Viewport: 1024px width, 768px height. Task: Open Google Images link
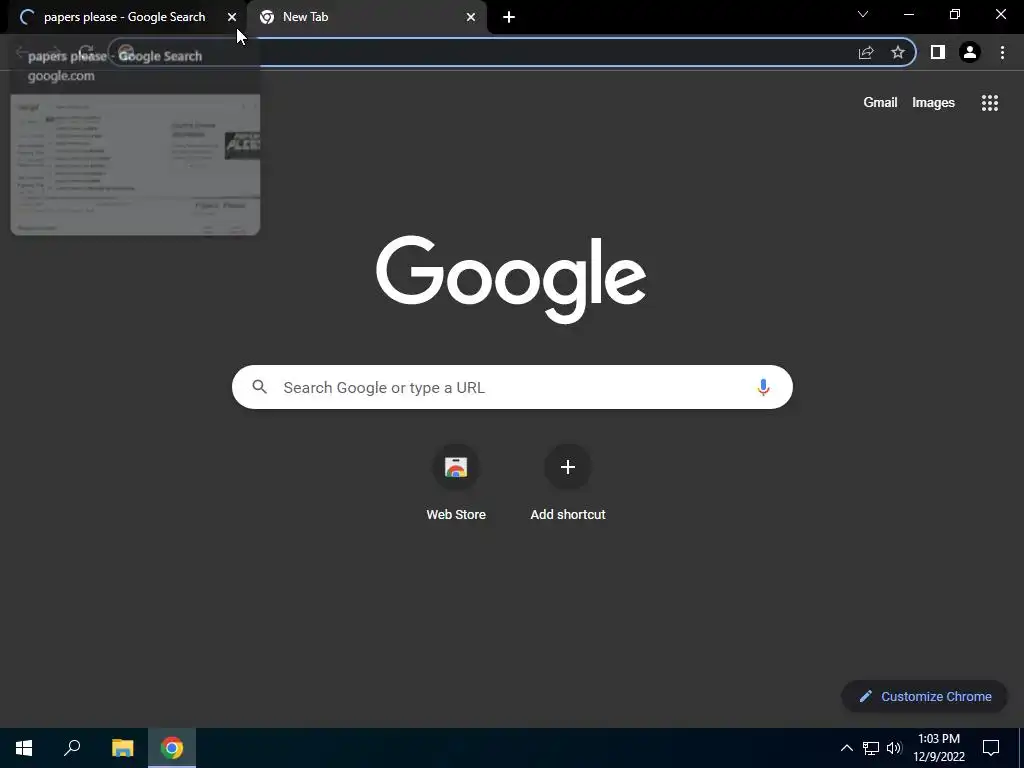click(933, 103)
